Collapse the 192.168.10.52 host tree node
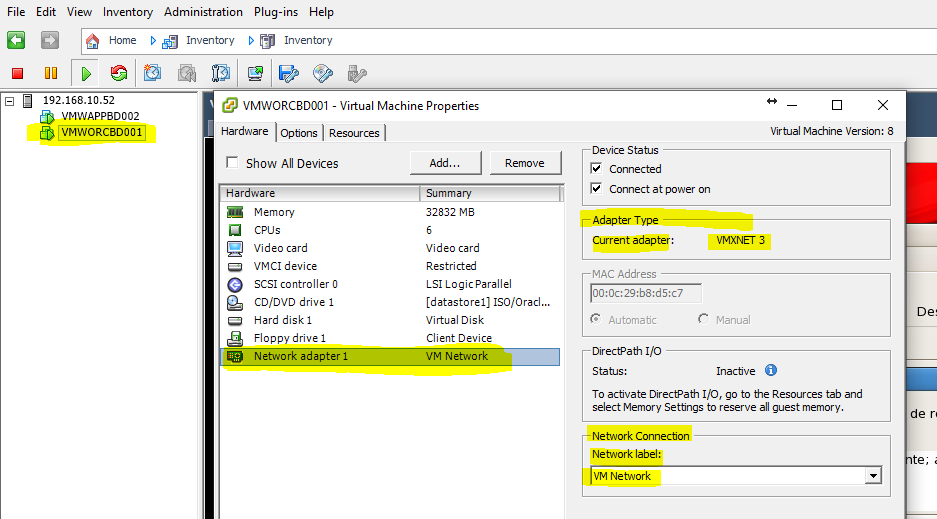 pos(10,101)
